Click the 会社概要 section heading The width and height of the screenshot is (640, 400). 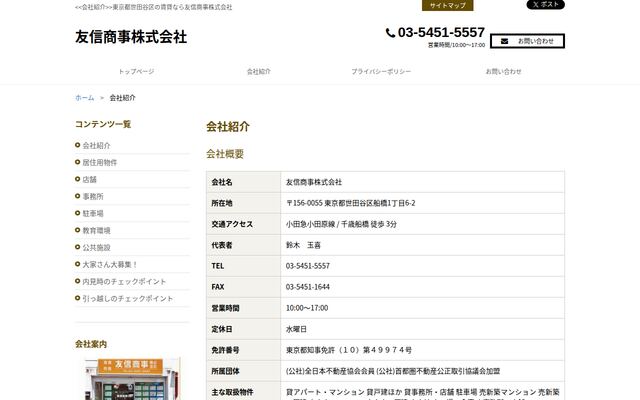[x=225, y=154]
